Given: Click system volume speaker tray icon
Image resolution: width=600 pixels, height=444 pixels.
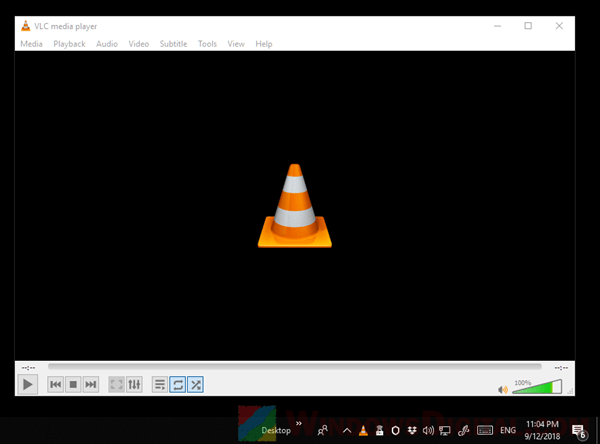Looking at the screenshot, I should (x=428, y=431).
